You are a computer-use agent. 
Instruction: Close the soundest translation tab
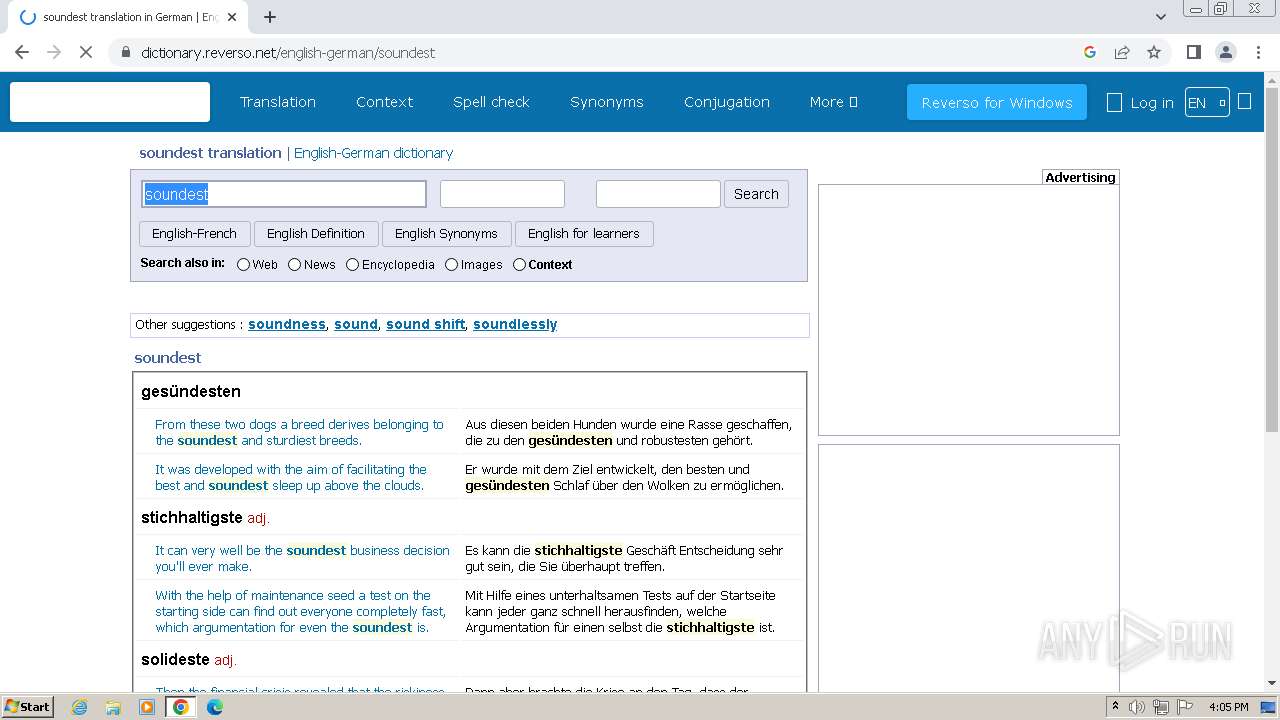coord(232,17)
